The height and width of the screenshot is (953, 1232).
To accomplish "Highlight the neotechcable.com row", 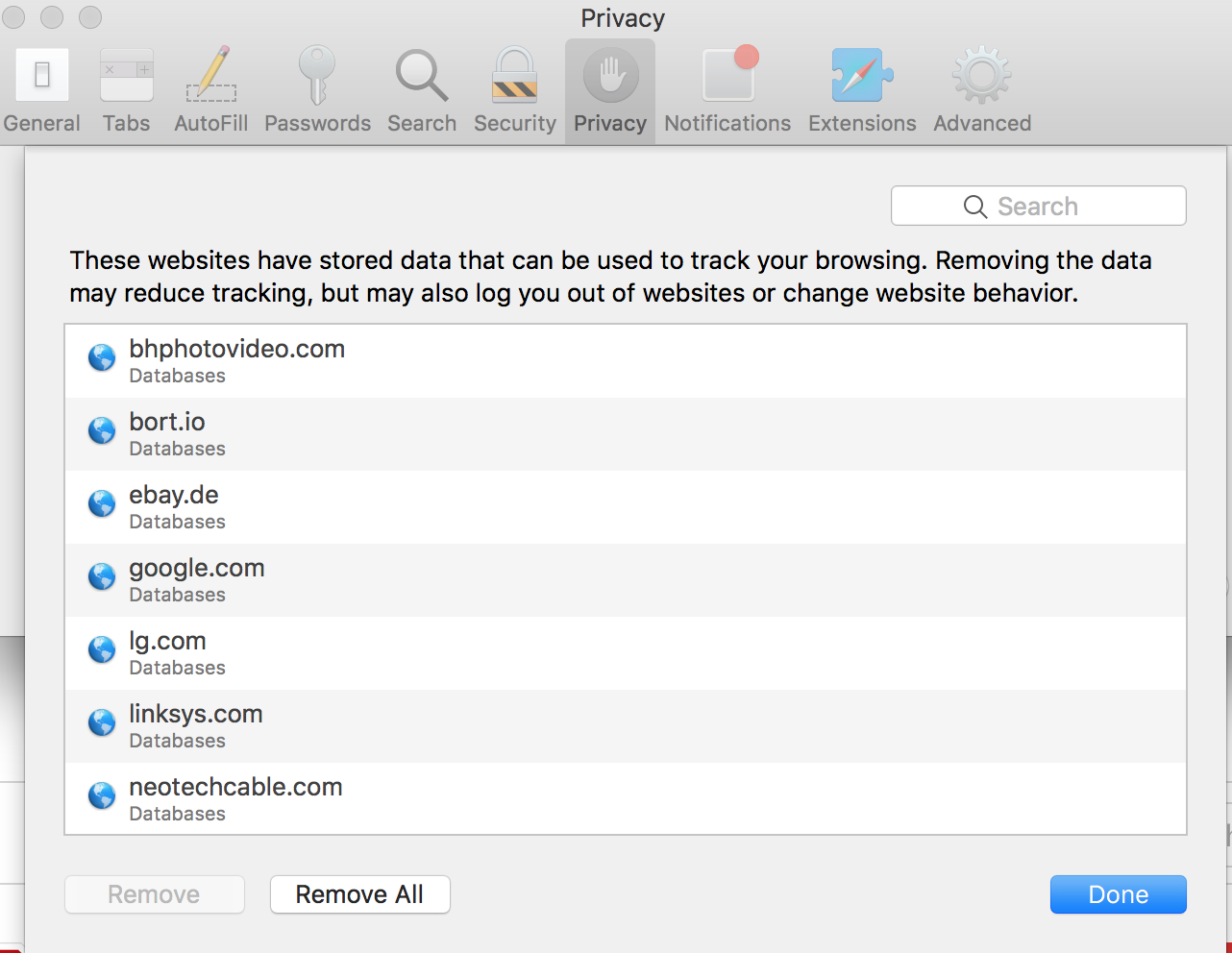I will tap(626, 798).
